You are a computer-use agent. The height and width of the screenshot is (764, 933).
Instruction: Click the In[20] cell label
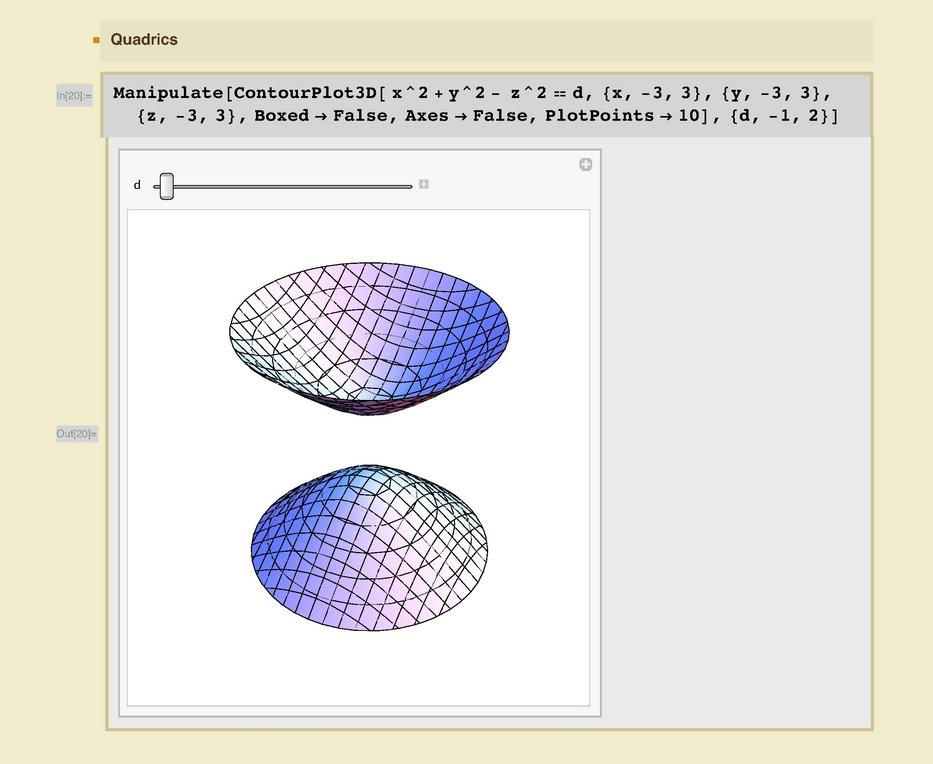pos(74,96)
